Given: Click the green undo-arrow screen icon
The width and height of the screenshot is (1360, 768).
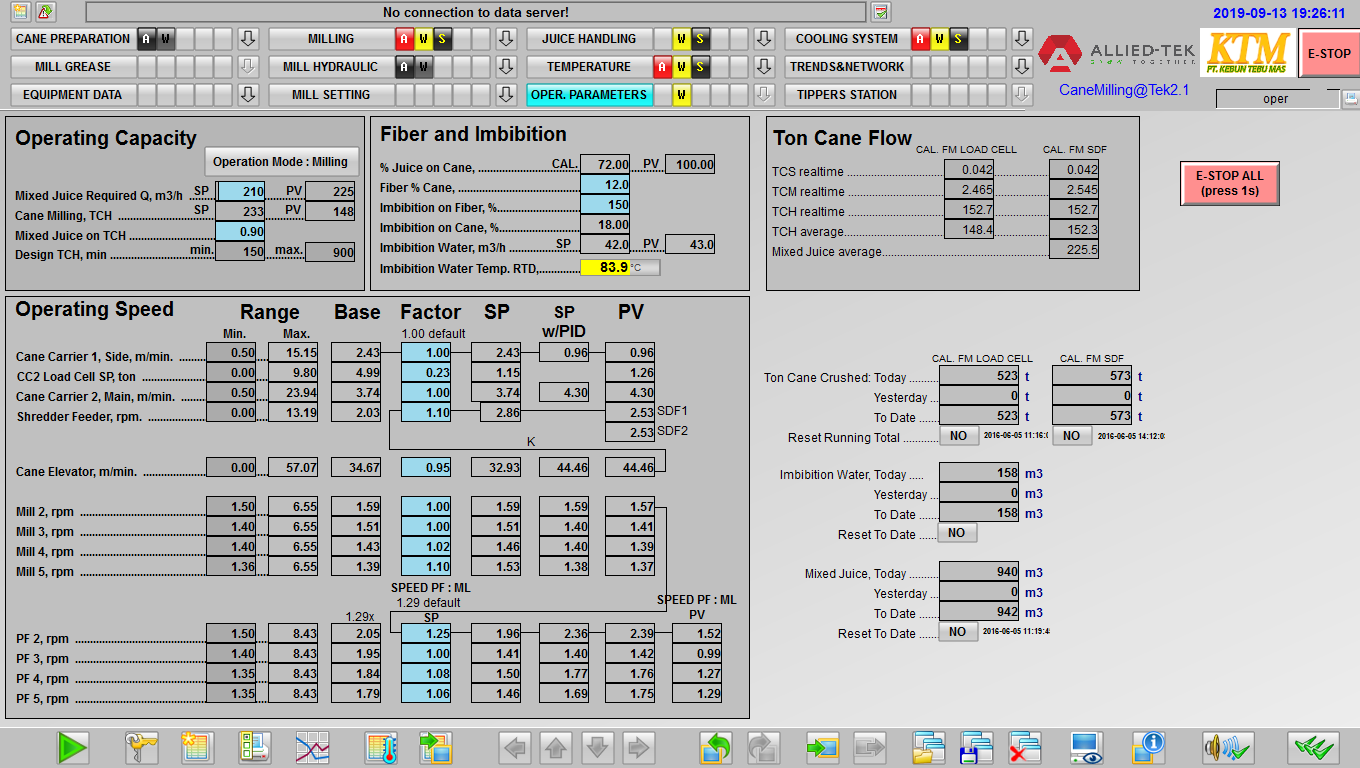Looking at the screenshot, I should point(716,747).
